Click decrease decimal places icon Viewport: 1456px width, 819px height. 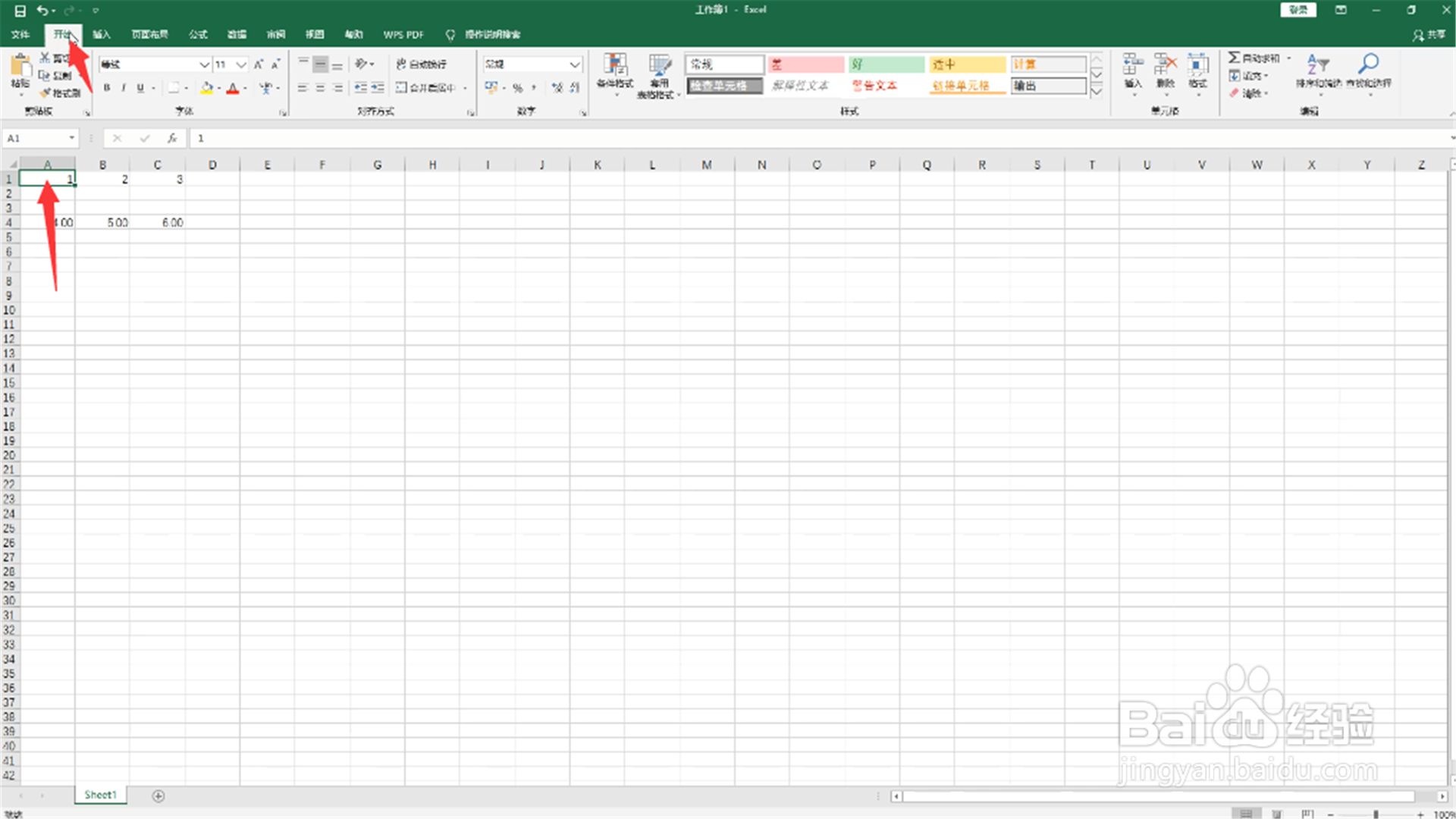click(x=575, y=88)
